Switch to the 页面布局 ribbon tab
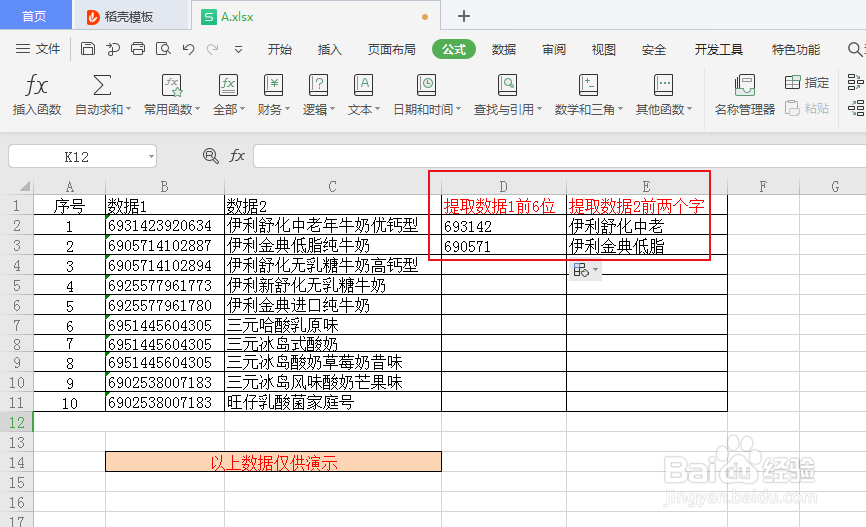866x527 pixels. pyautogui.click(x=392, y=50)
